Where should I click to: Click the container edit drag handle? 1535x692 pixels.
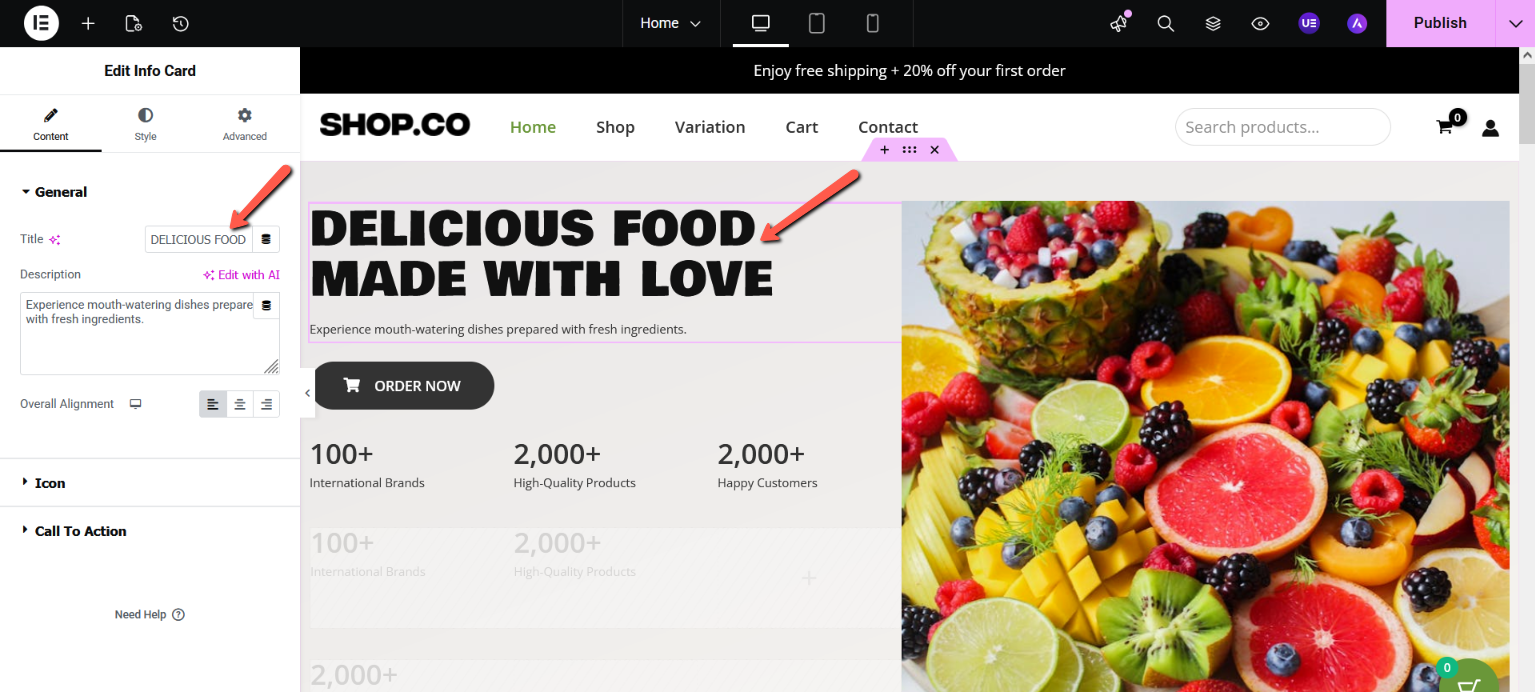coord(909,150)
